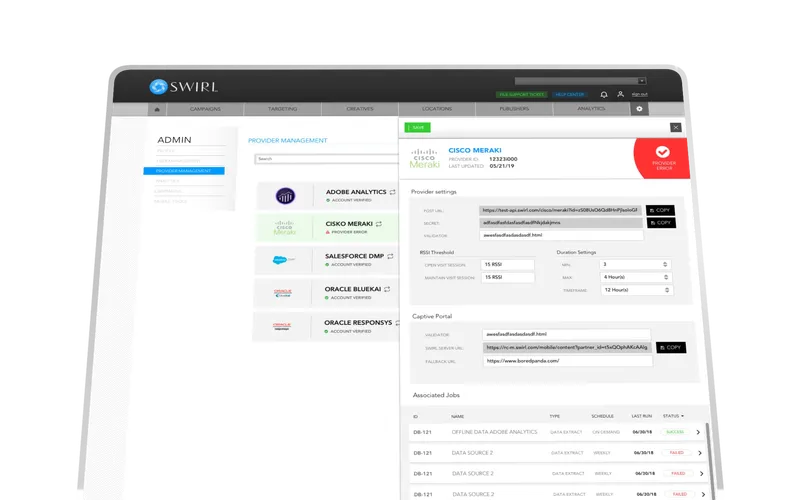Click the Fallback URL field
Viewport: 800px width, 500px height.
pos(567,361)
